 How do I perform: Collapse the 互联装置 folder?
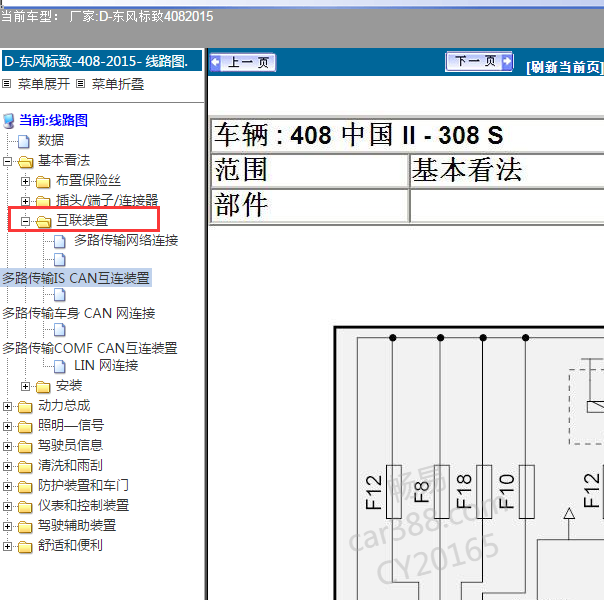(25, 221)
